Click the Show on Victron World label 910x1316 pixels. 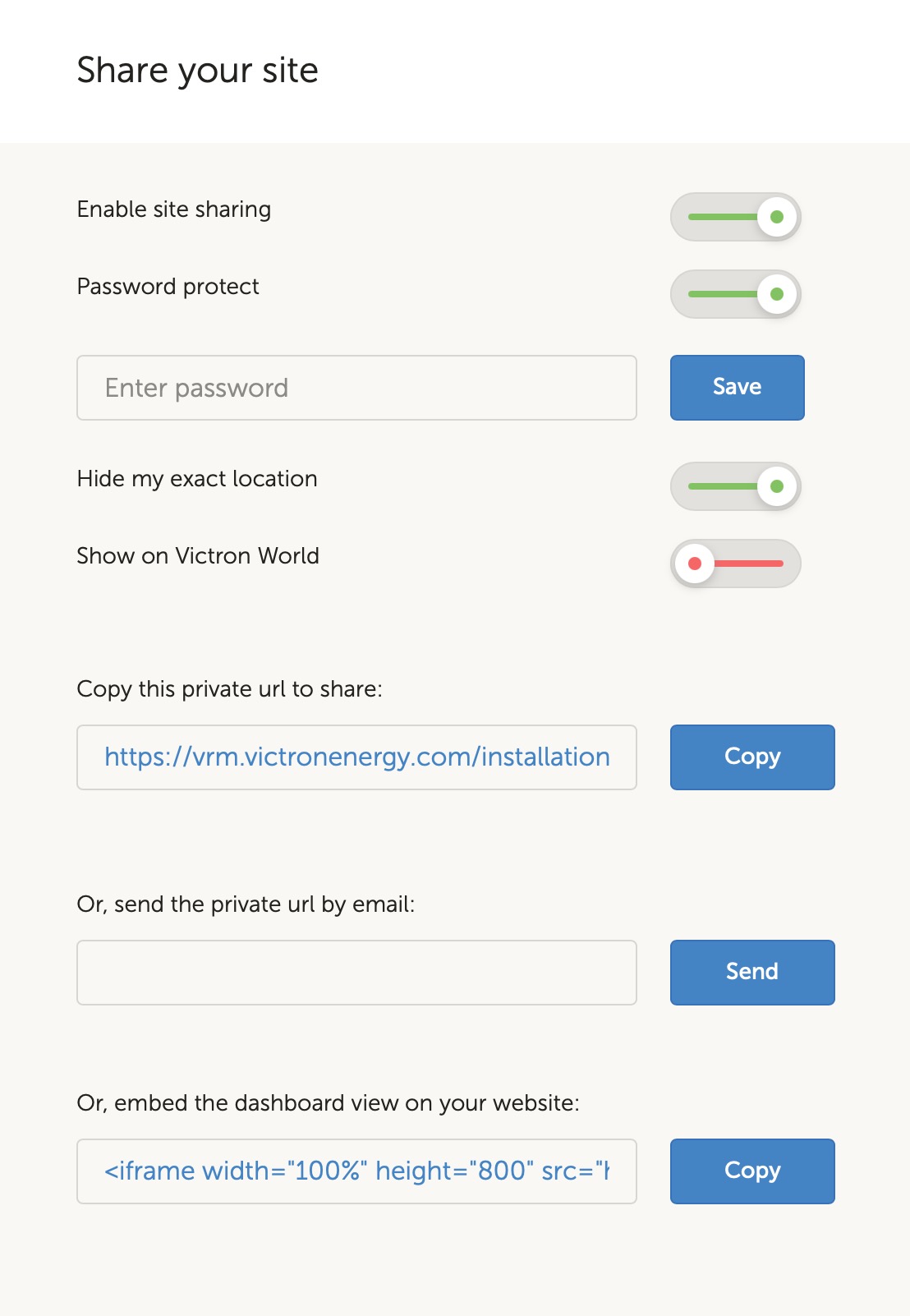[198, 556]
